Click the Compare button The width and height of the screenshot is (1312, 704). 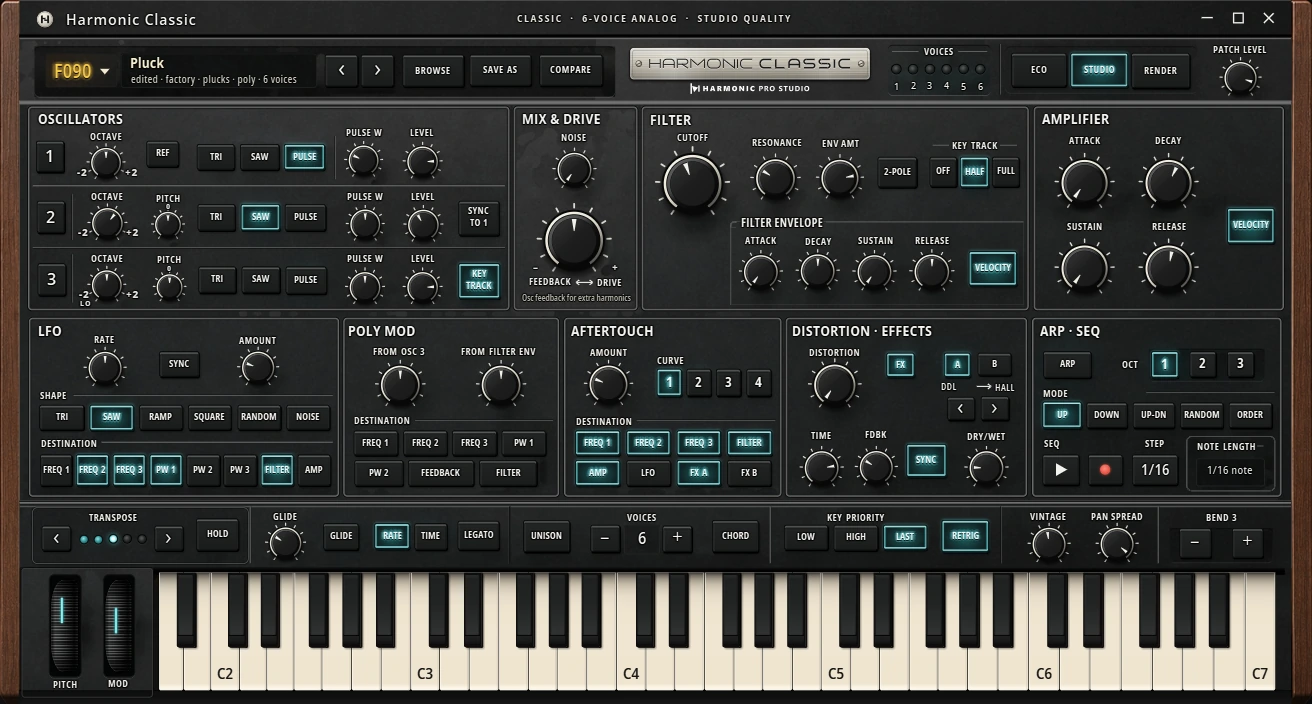coord(570,70)
